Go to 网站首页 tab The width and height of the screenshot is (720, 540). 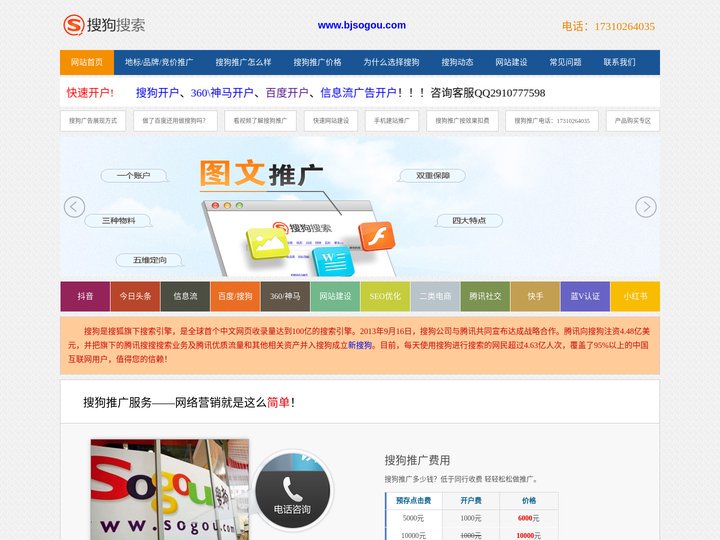(x=87, y=62)
